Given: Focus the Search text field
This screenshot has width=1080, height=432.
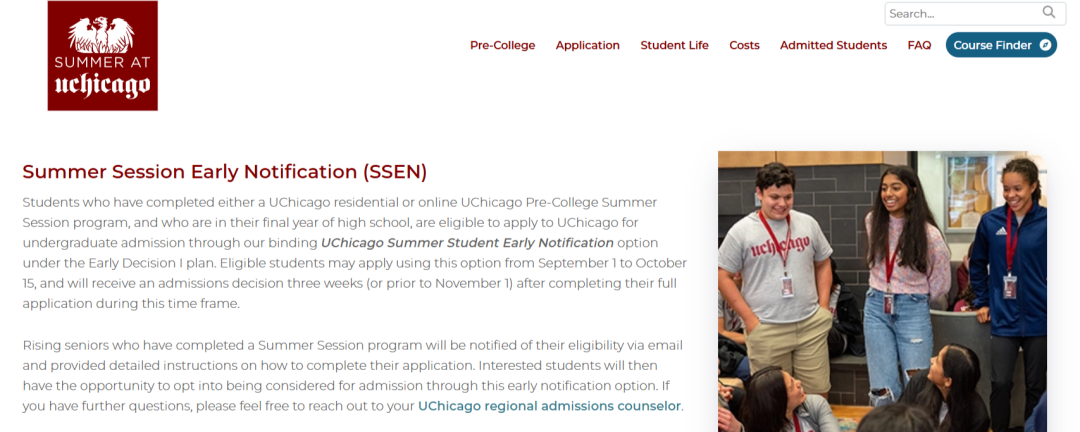Looking at the screenshot, I should coord(960,14).
